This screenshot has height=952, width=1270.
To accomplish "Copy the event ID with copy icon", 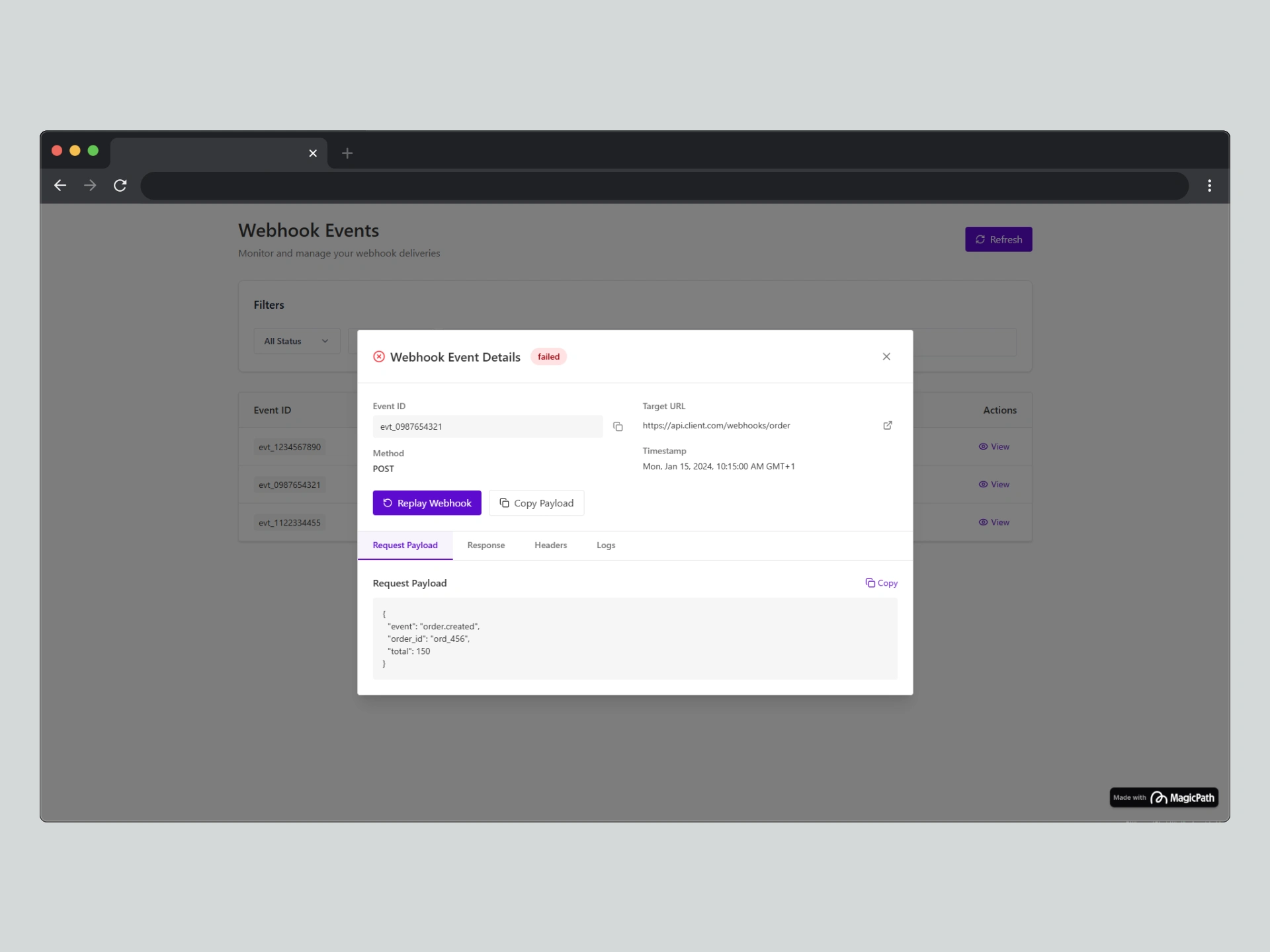I will pyautogui.click(x=618, y=426).
